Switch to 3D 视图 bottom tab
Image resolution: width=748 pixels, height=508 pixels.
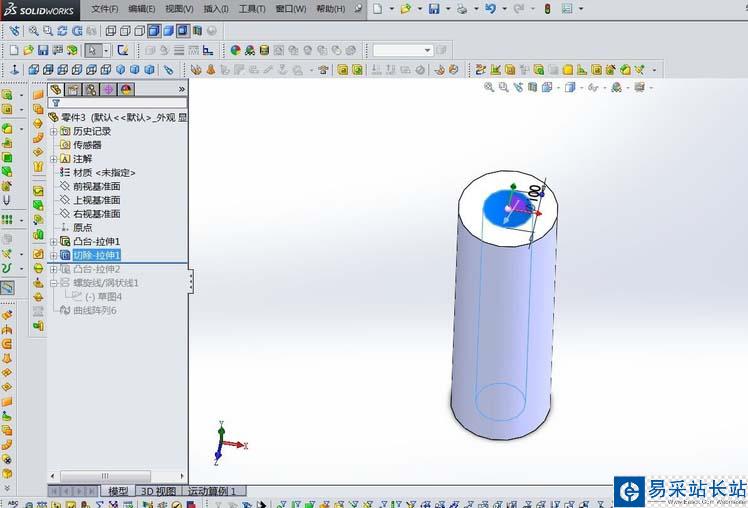(159, 491)
